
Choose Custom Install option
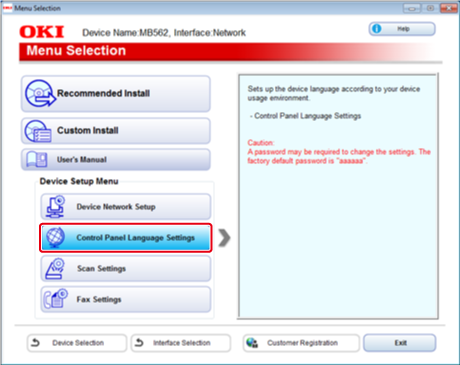coord(116,131)
